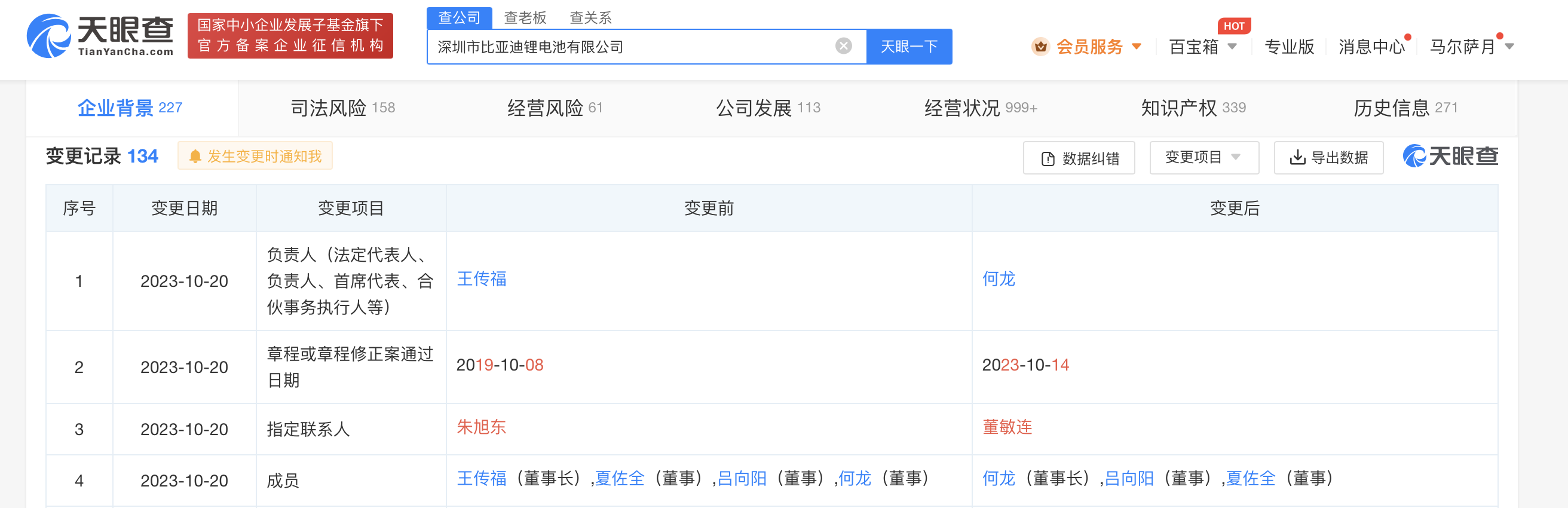The height and width of the screenshot is (508, 1568).
Task: Click the crown icon beside 会员服务
Action: tap(1040, 46)
